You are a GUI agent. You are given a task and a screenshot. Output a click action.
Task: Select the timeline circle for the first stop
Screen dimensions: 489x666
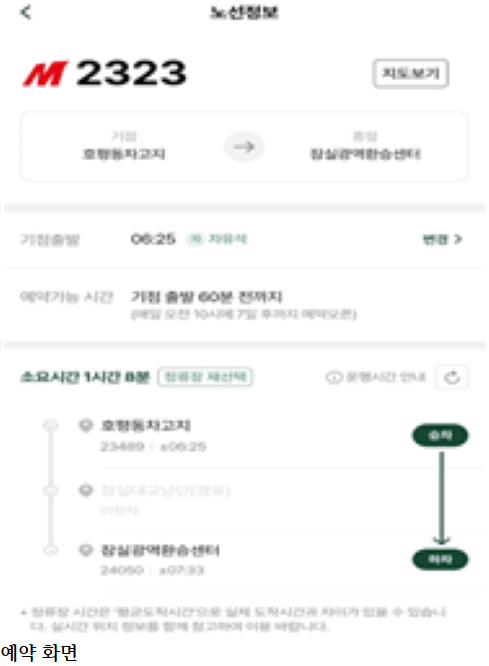tap(51, 426)
